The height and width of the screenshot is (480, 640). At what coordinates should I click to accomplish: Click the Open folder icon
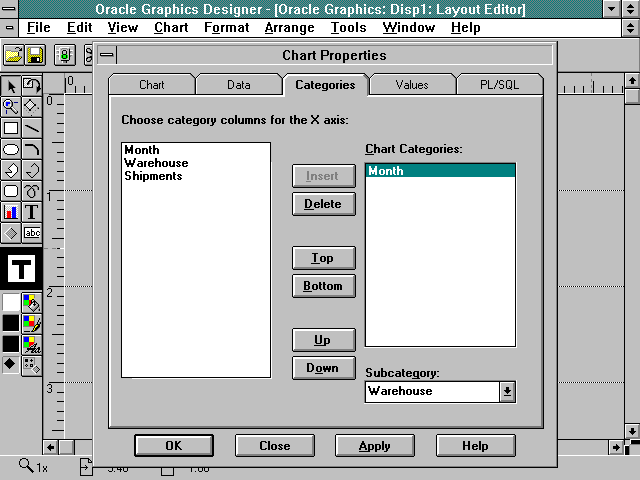14,54
